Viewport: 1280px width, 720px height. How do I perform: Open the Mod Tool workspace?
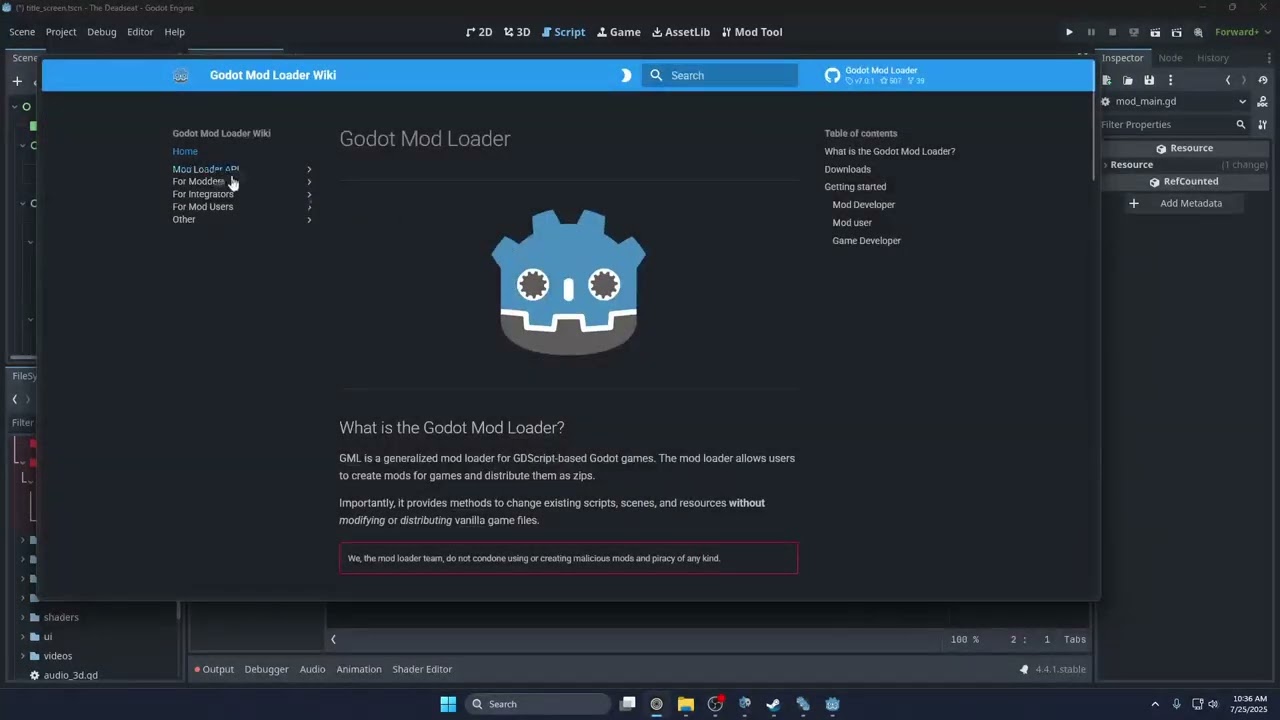point(752,32)
